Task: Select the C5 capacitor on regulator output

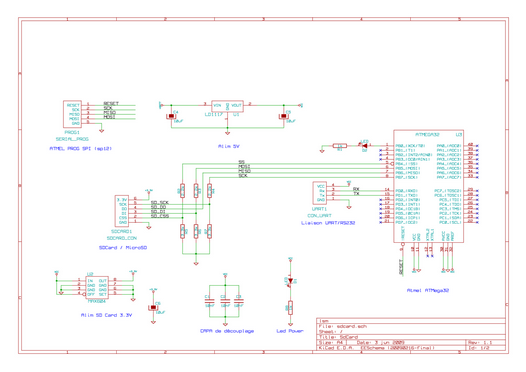Action: 284,116
